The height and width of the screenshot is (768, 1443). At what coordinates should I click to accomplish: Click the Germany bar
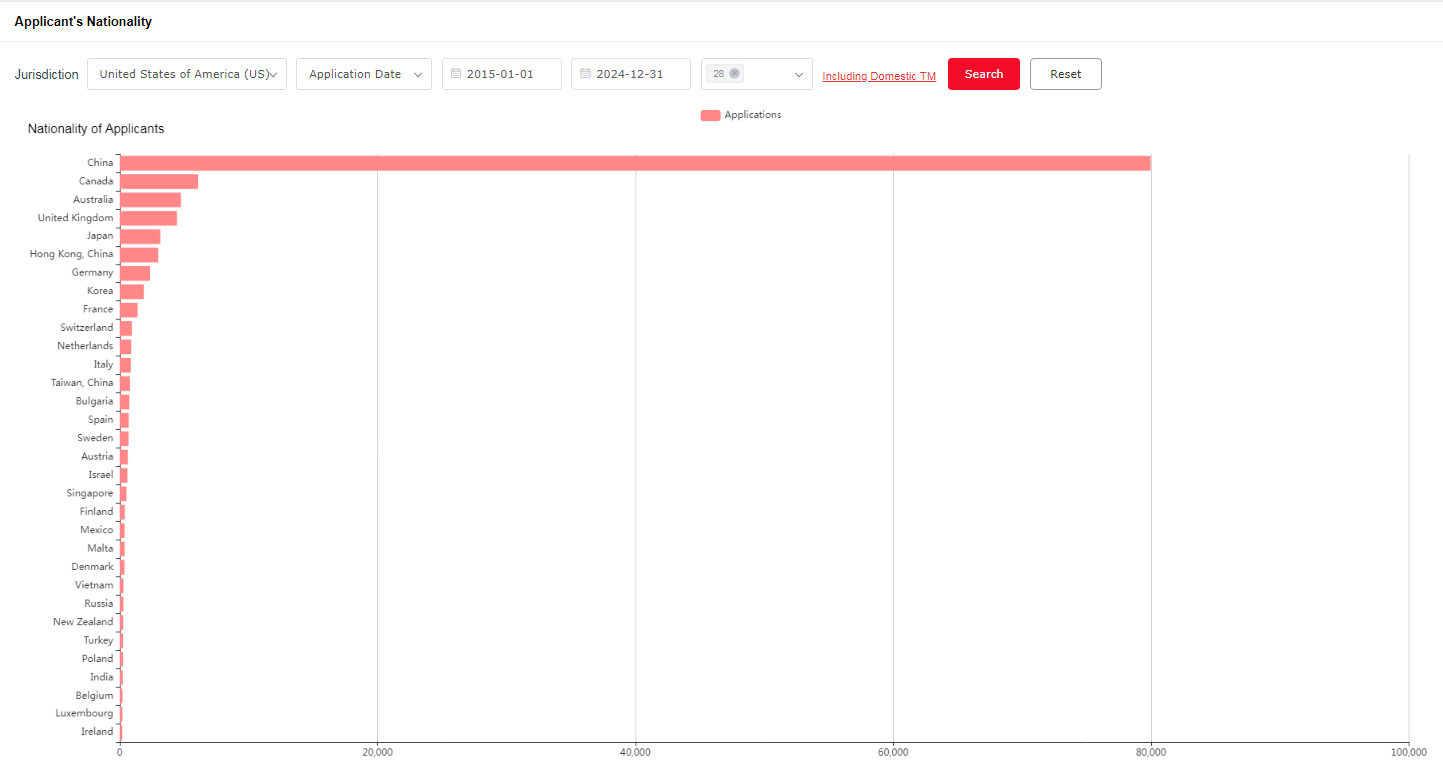tap(135, 273)
